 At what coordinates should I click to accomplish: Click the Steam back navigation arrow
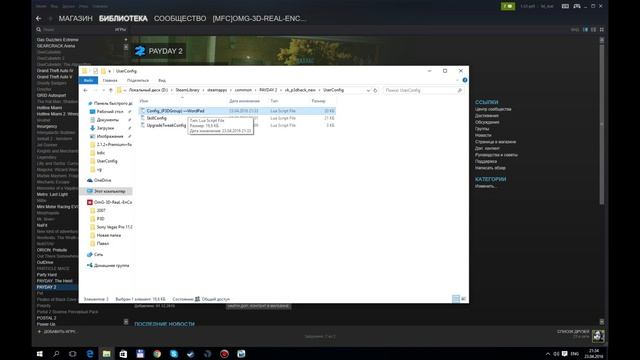39,18
